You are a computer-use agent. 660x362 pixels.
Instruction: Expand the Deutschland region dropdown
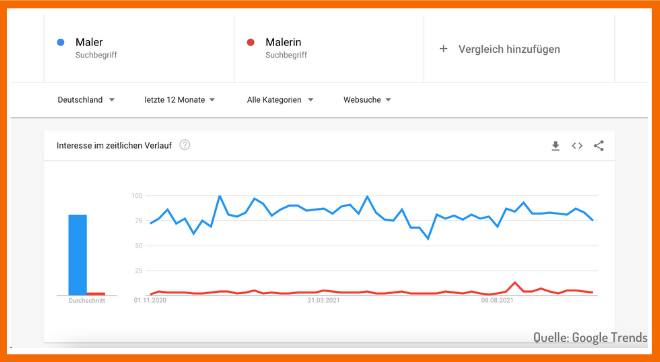tap(86, 100)
